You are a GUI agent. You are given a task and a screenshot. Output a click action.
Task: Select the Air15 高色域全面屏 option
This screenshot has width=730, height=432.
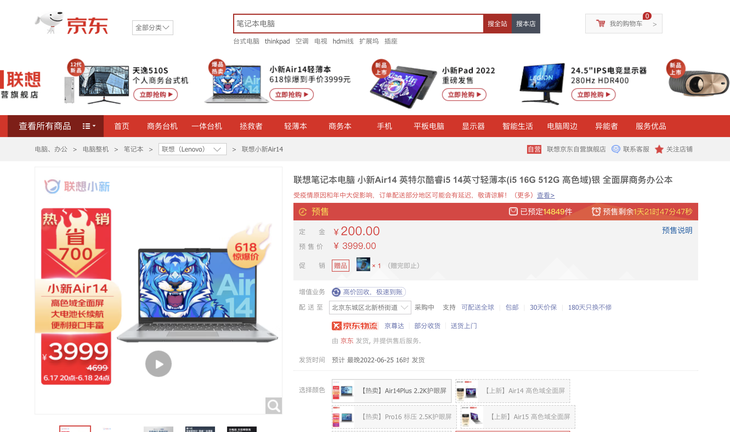518,417
